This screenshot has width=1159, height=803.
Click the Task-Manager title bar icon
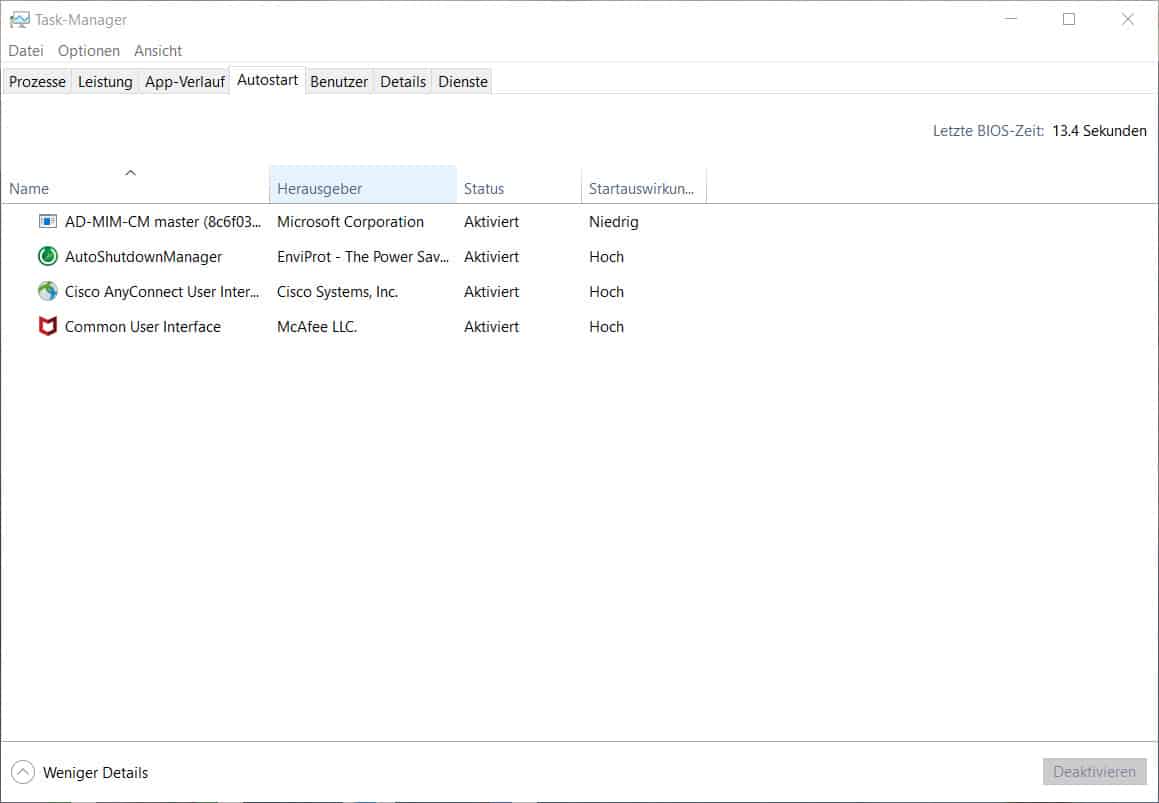19,20
